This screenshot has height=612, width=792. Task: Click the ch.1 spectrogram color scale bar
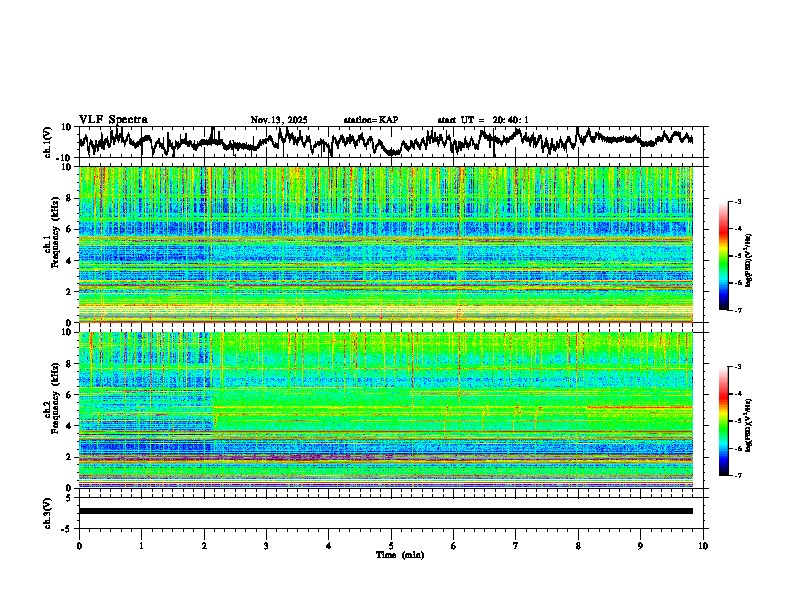(x=723, y=256)
